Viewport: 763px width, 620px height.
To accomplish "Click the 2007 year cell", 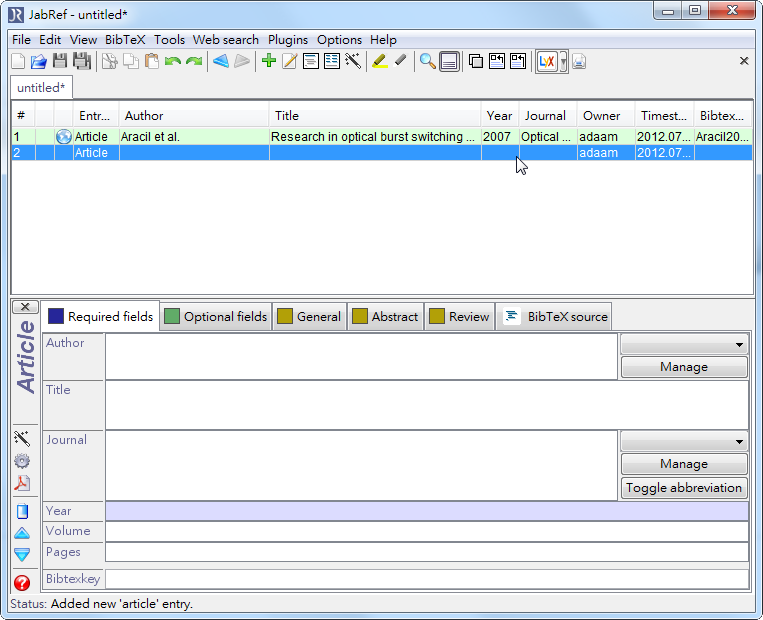I will [500, 137].
